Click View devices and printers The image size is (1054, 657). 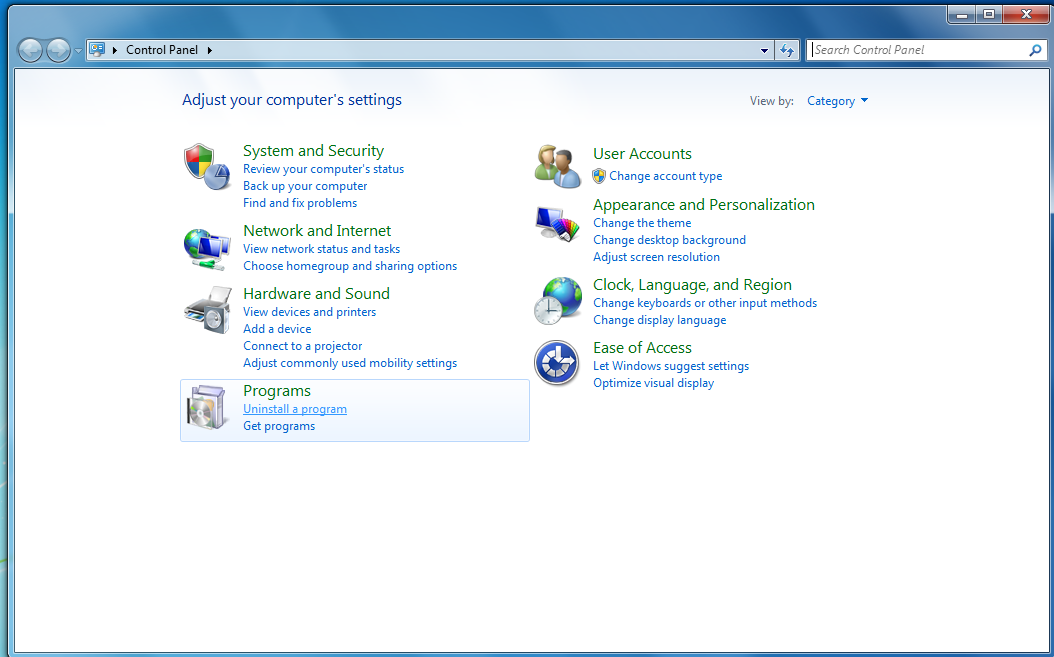coord(309,312)
